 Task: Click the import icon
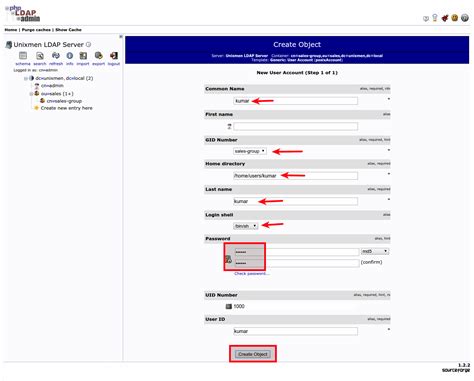83,56
